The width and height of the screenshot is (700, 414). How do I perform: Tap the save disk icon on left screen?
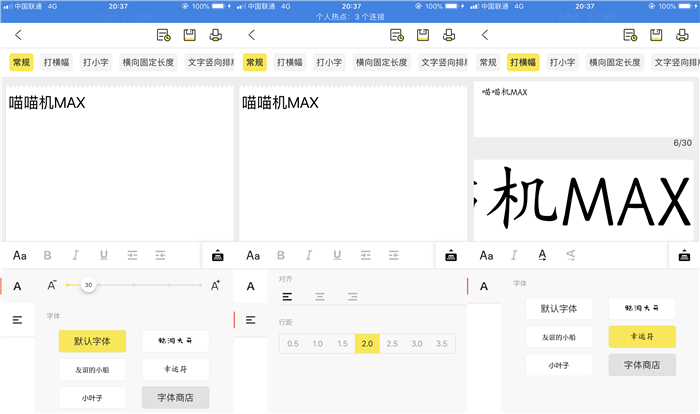(190, 35)
